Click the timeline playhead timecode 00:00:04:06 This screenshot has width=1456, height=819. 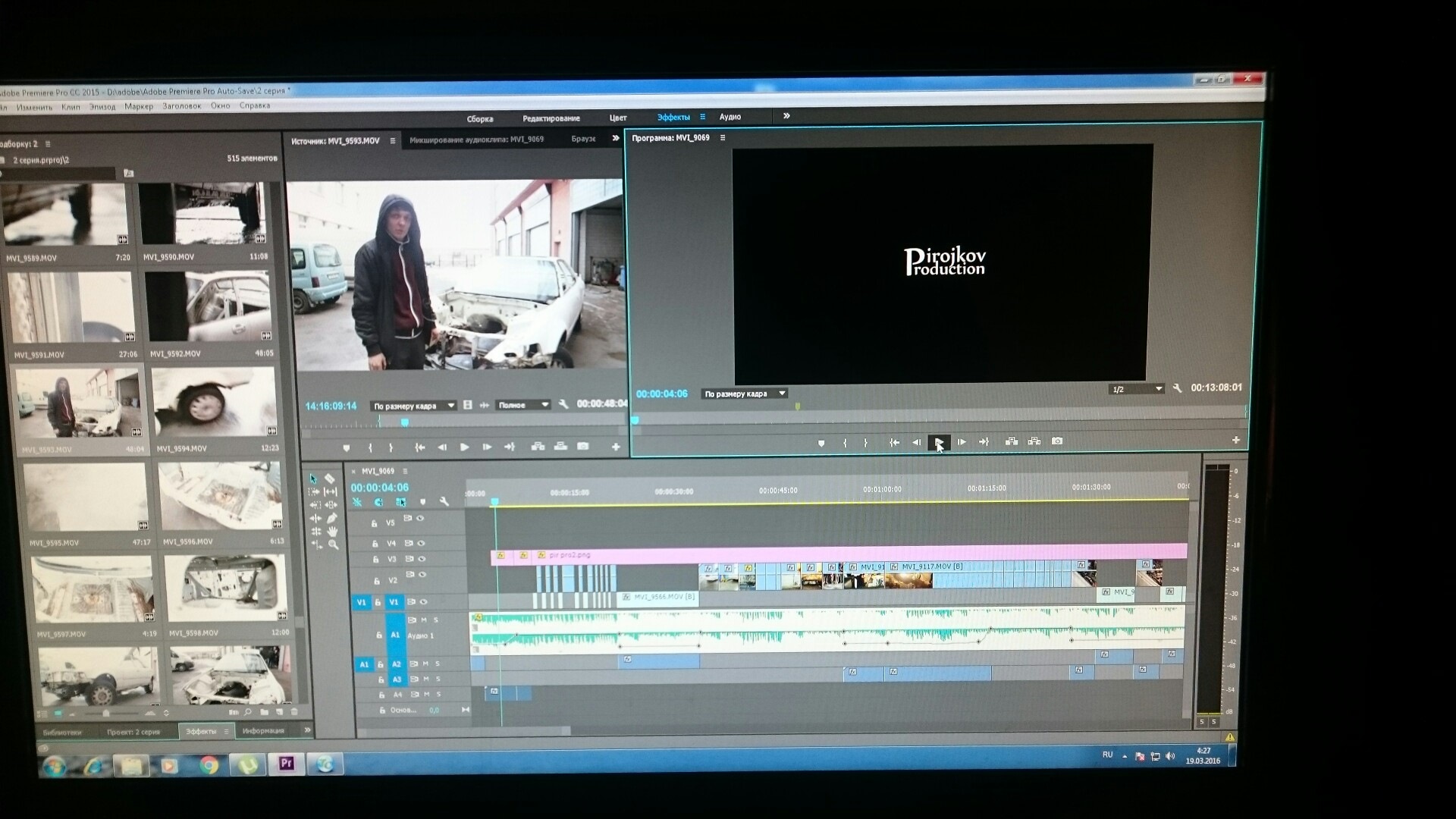379,488
